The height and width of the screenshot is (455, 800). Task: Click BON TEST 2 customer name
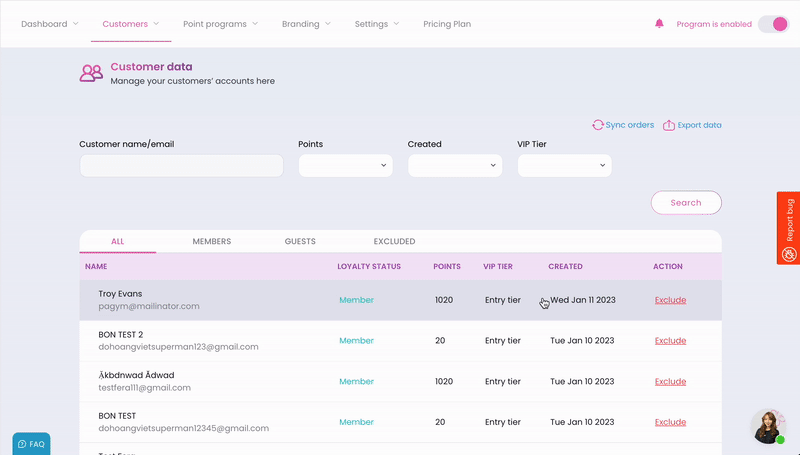(x=121, y=335)
